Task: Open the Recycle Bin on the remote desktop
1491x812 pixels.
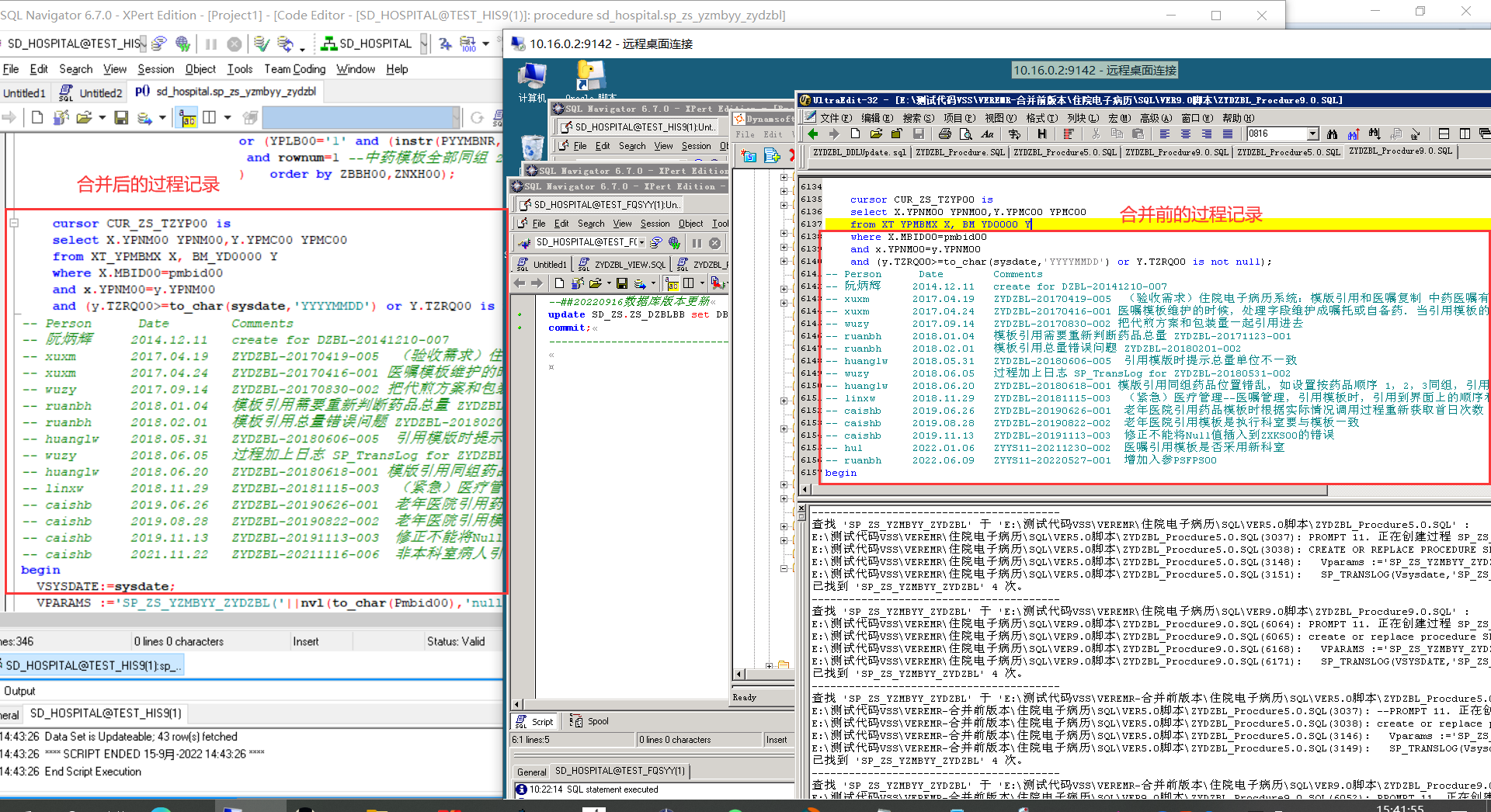Action: 533,148
